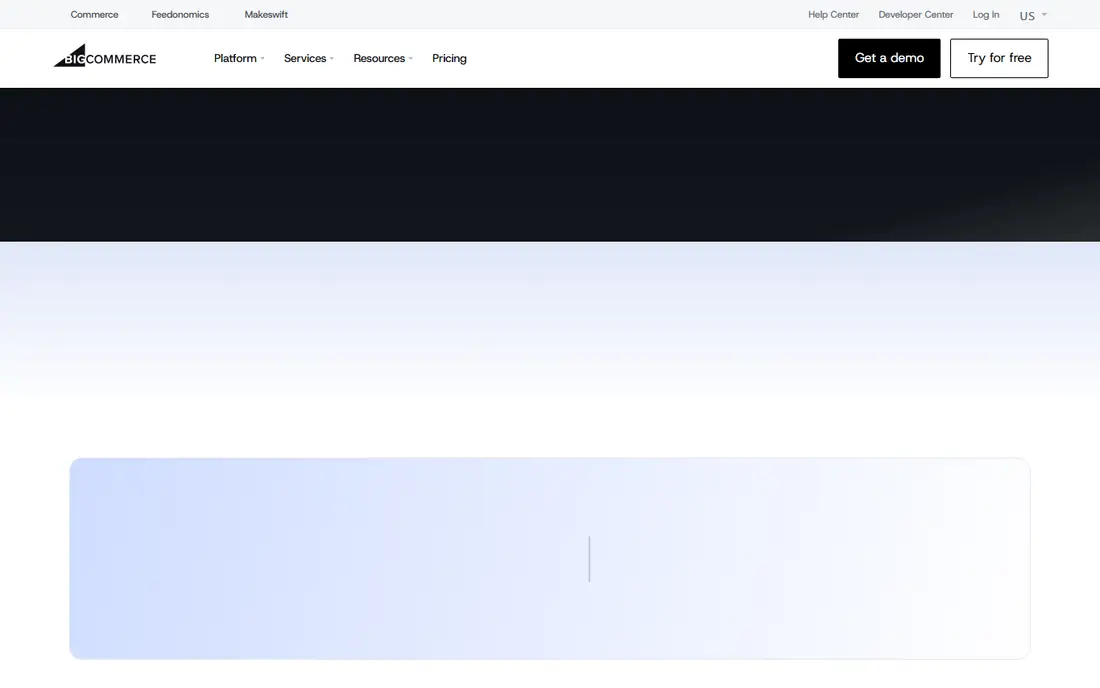The height and width of the screenshot is (688, 1100).
Task: Visit the Developer Center
Action: (x=915, y=15)
